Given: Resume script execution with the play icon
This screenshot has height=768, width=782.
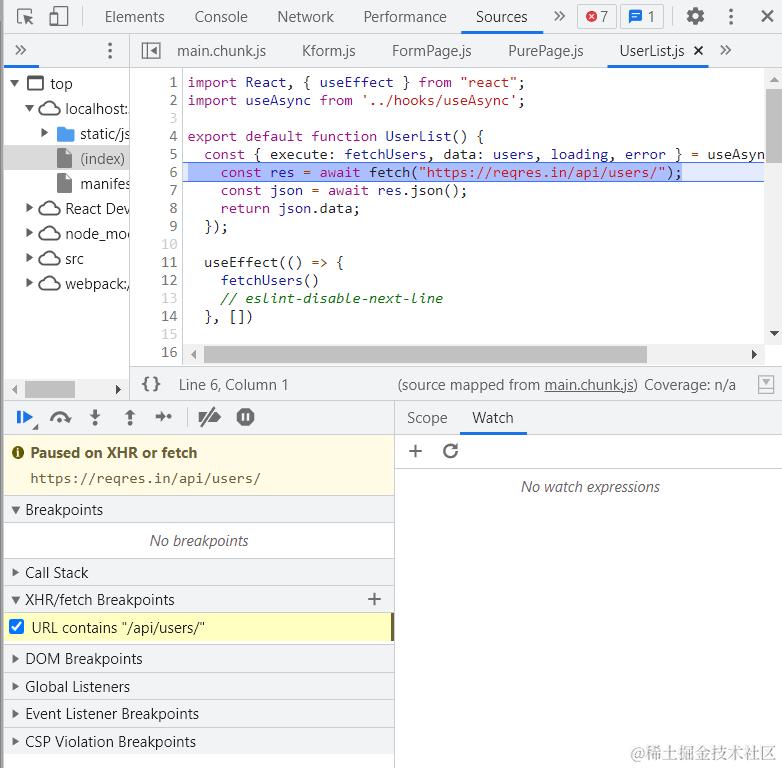Looking at the screenshot, I should click(24, 417).
